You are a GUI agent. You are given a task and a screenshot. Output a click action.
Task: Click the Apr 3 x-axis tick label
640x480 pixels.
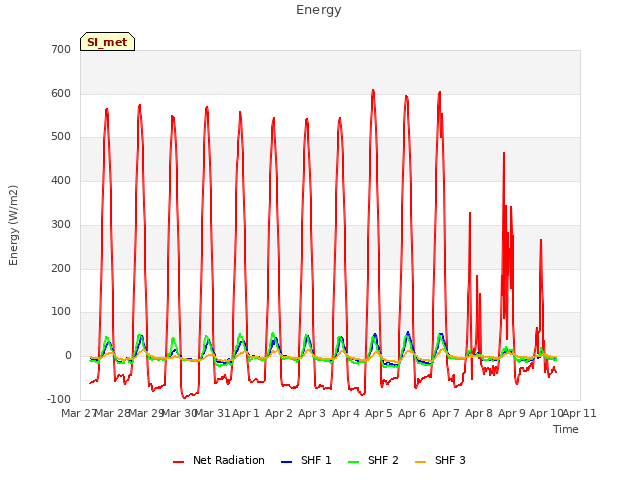(x=312, y=413)
